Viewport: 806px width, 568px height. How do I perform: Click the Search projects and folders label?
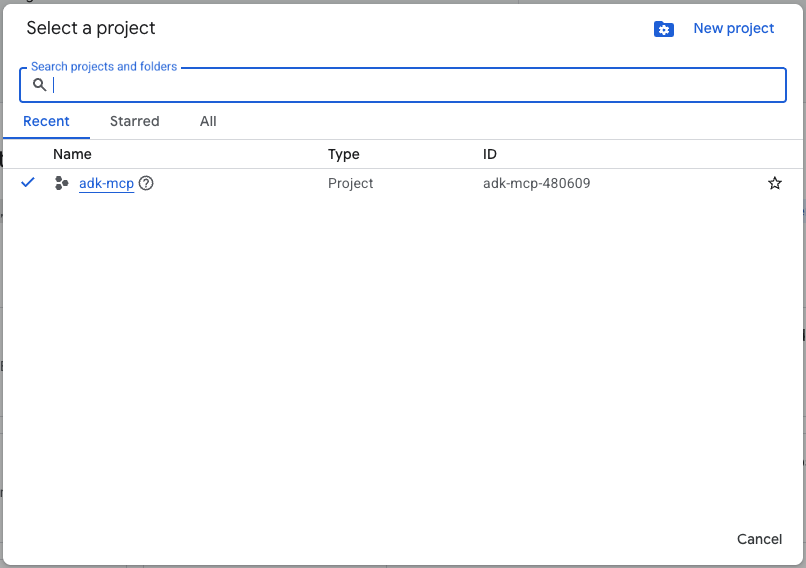tap(104, 67)
